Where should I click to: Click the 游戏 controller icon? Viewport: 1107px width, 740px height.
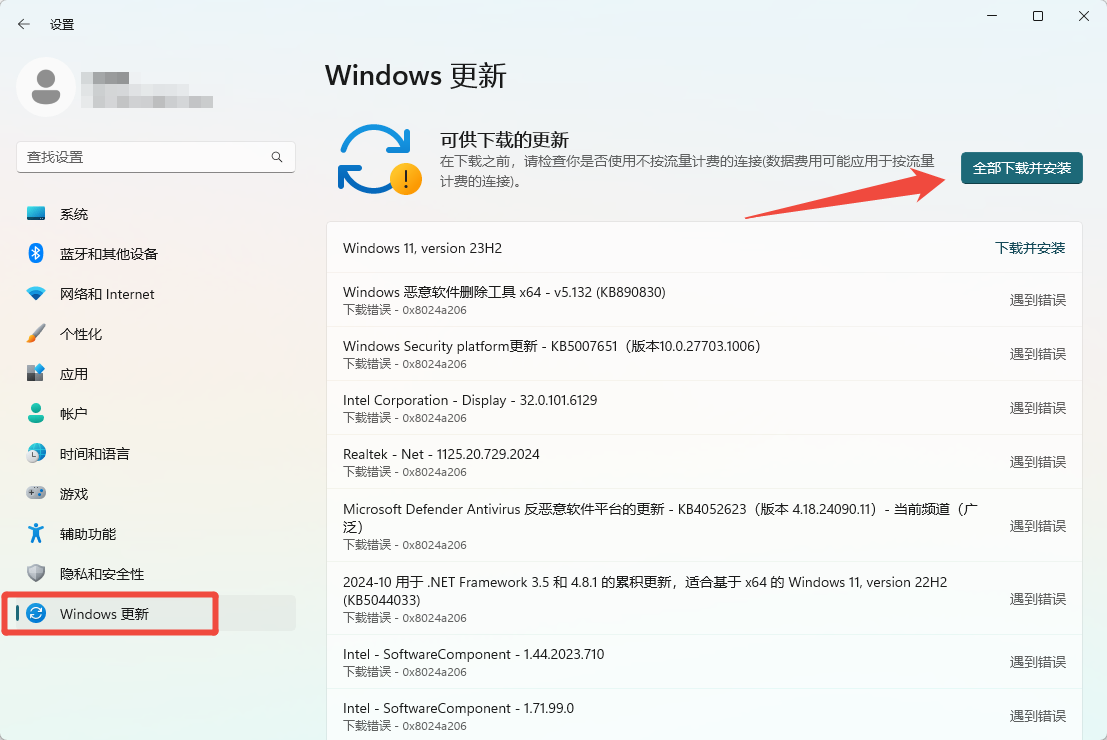click(x=36, y=493)
